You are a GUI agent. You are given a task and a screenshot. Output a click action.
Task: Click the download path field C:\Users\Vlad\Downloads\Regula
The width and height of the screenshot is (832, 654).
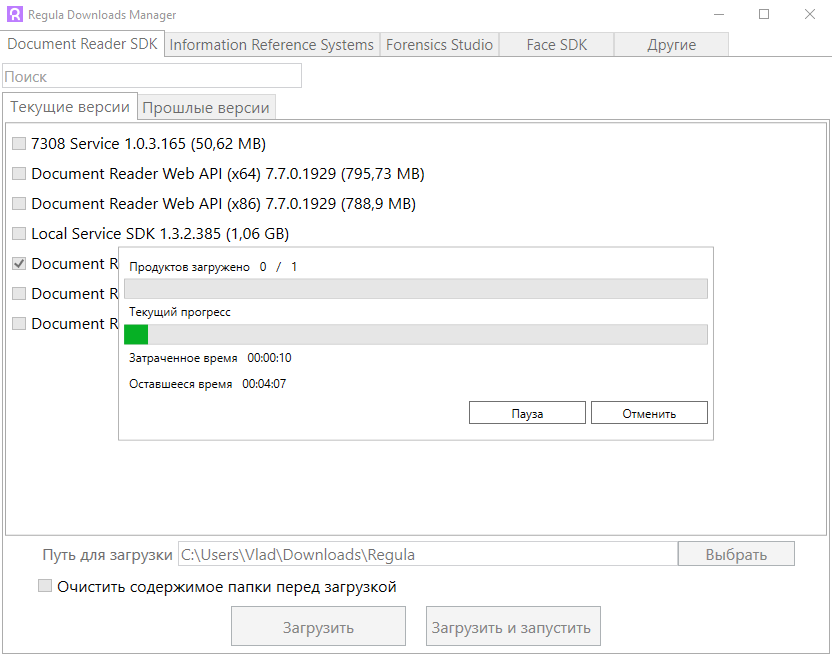pos(428,554)
